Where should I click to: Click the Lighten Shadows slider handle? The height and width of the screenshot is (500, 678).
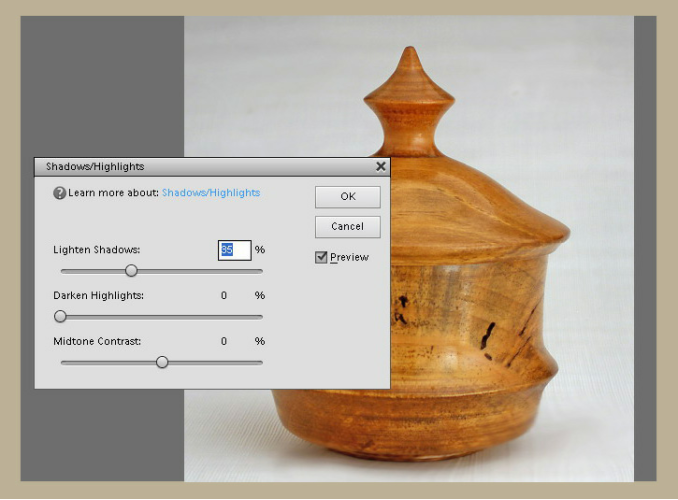click(131, 270)
